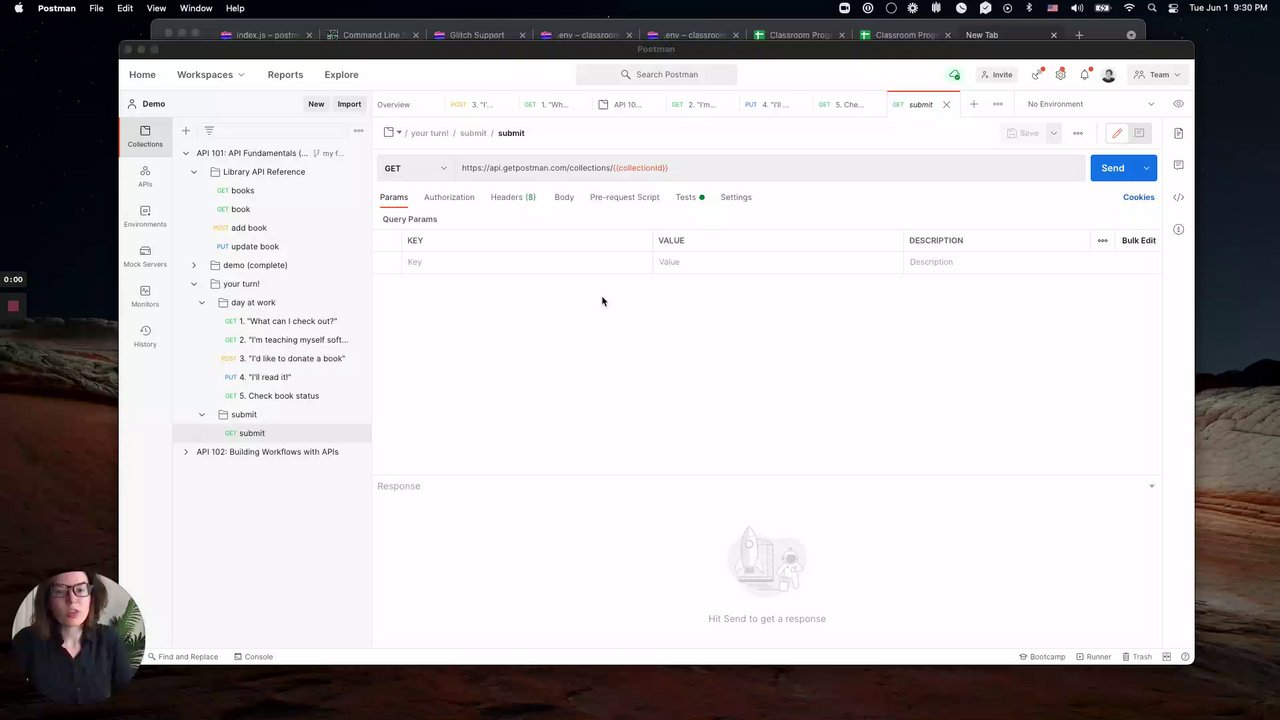Open the Collections sidebar panel
Screen dimensions: 1280x720
point(145,136)
